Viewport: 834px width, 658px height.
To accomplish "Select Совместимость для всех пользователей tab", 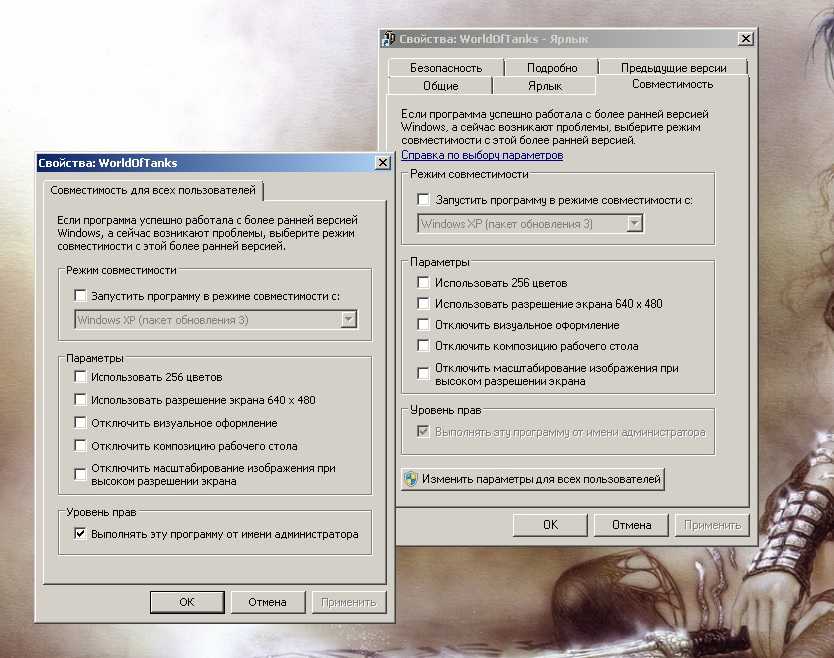I will [153, 190].
